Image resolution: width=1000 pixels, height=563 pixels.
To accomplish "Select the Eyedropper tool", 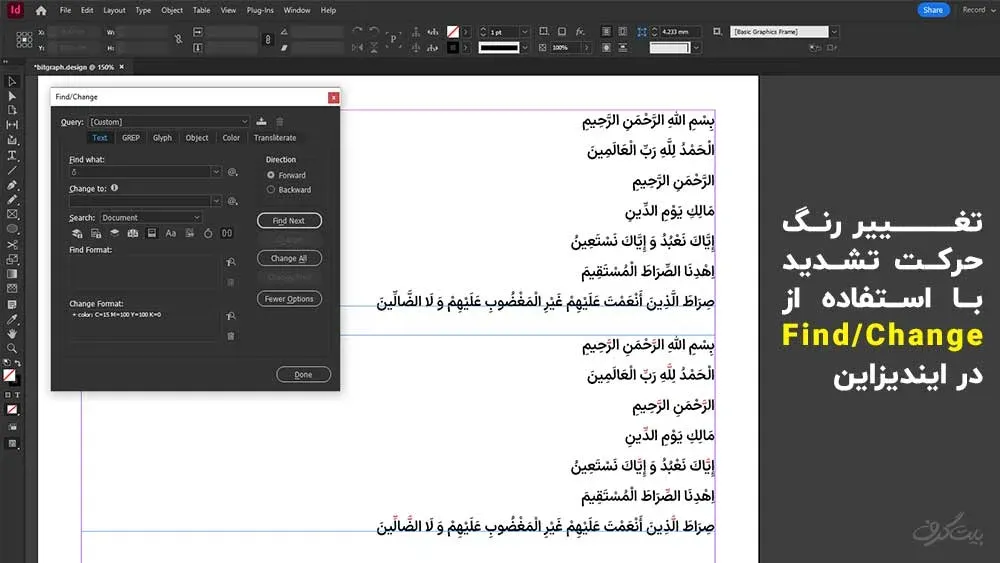I will (x=11, y=319).
